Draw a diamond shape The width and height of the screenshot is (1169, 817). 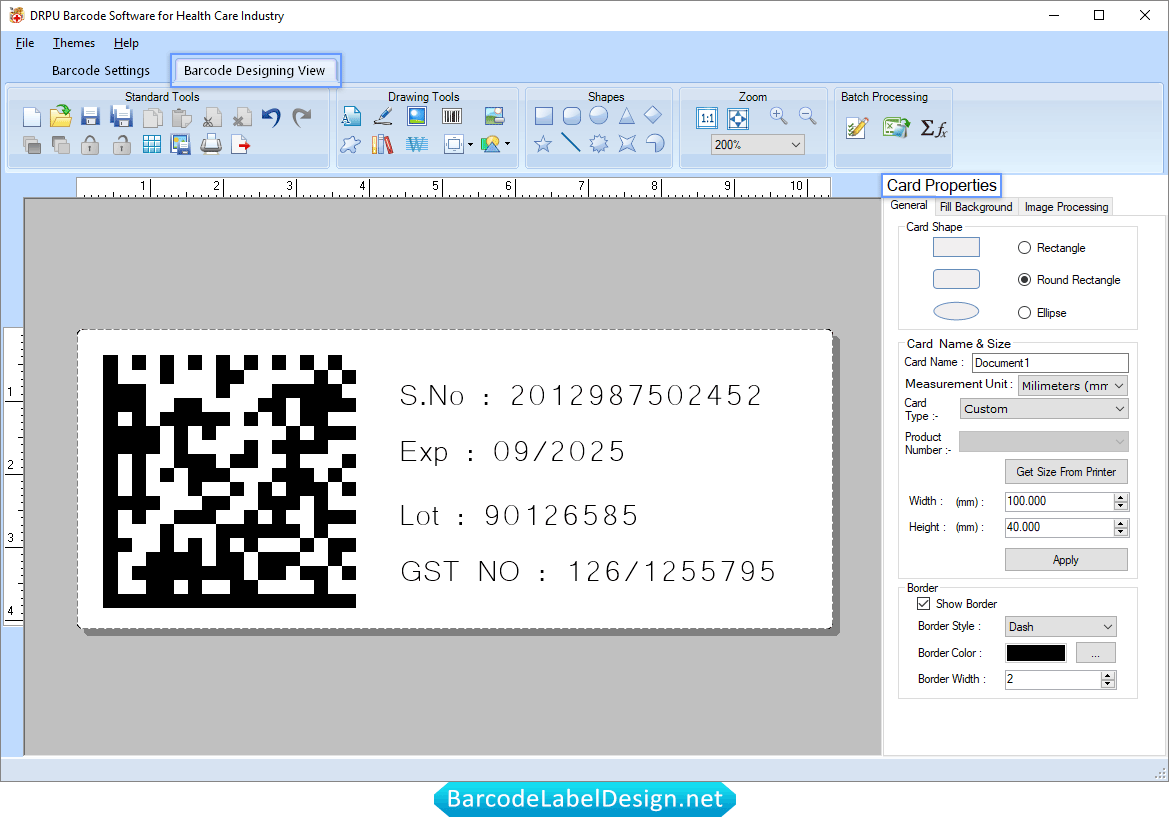click(653, 115)
